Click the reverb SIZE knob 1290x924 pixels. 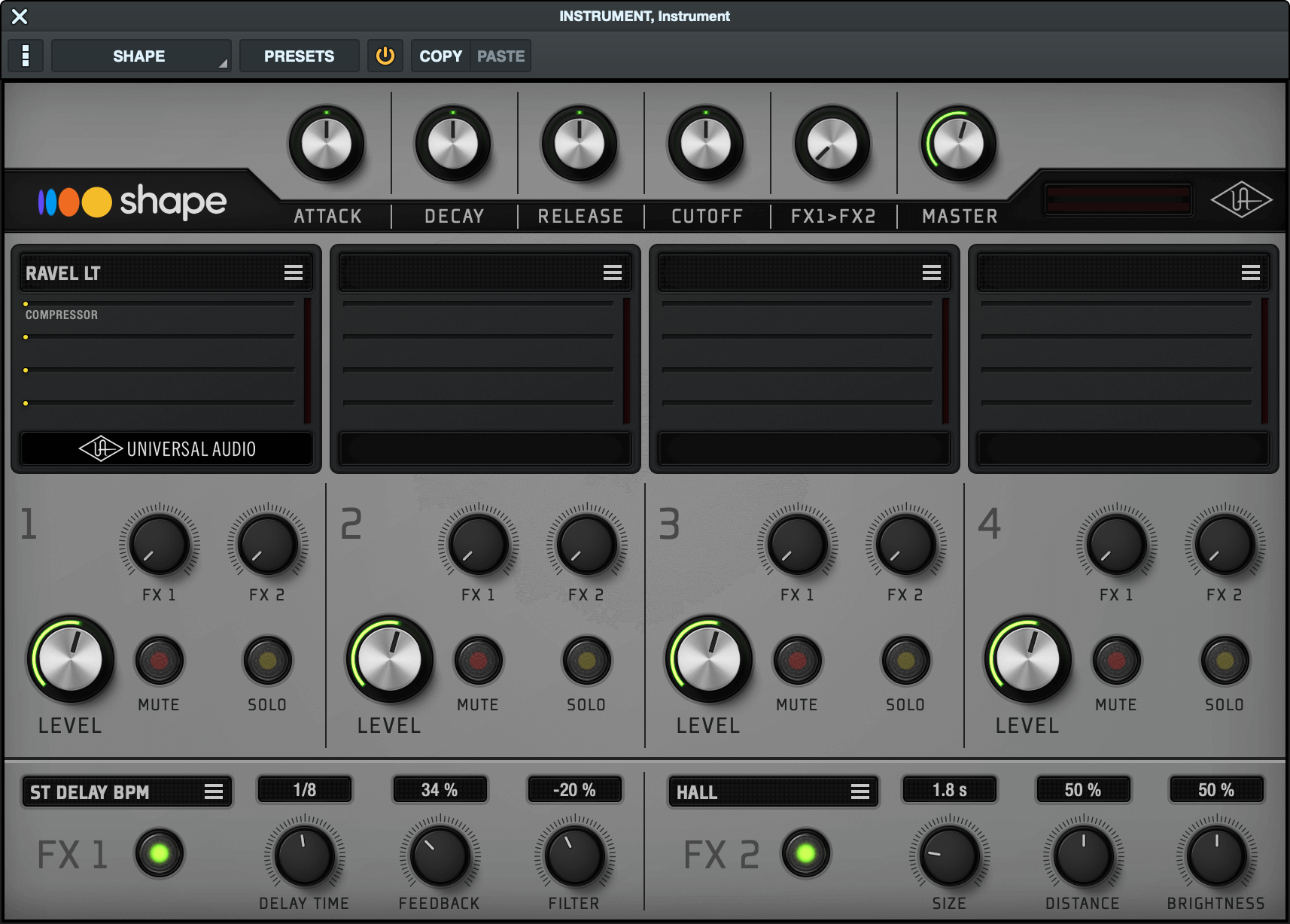(x=949, y=856)
